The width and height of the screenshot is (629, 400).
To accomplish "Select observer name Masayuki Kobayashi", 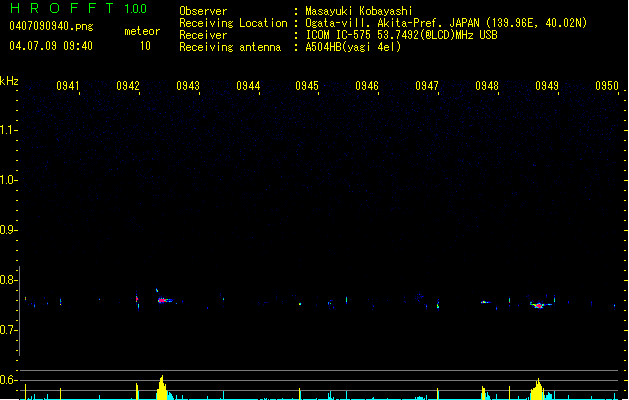I will tap(359, 11).
